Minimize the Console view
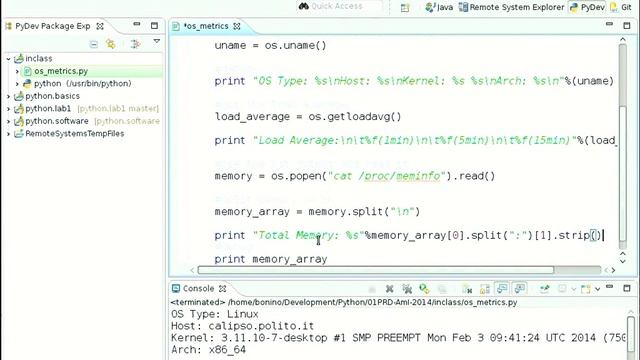The width and height of the screenshot is (640, 360). [609, 287]
